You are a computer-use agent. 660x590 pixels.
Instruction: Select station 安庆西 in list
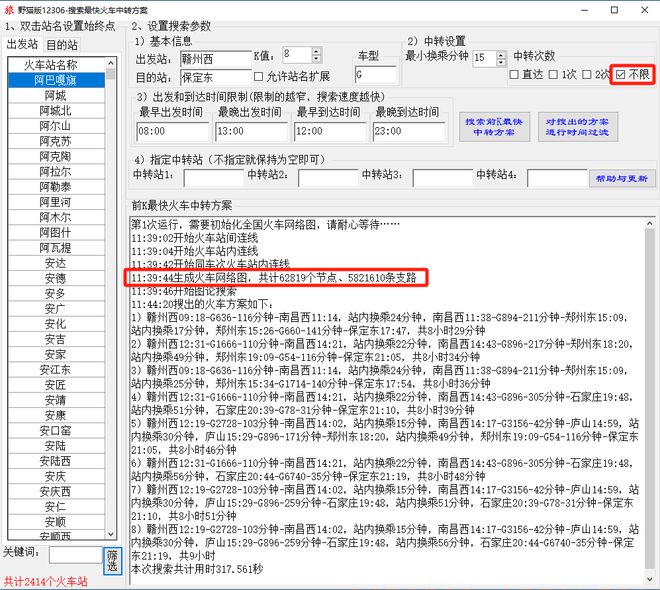pyautogui.click(x=56, y=492)
